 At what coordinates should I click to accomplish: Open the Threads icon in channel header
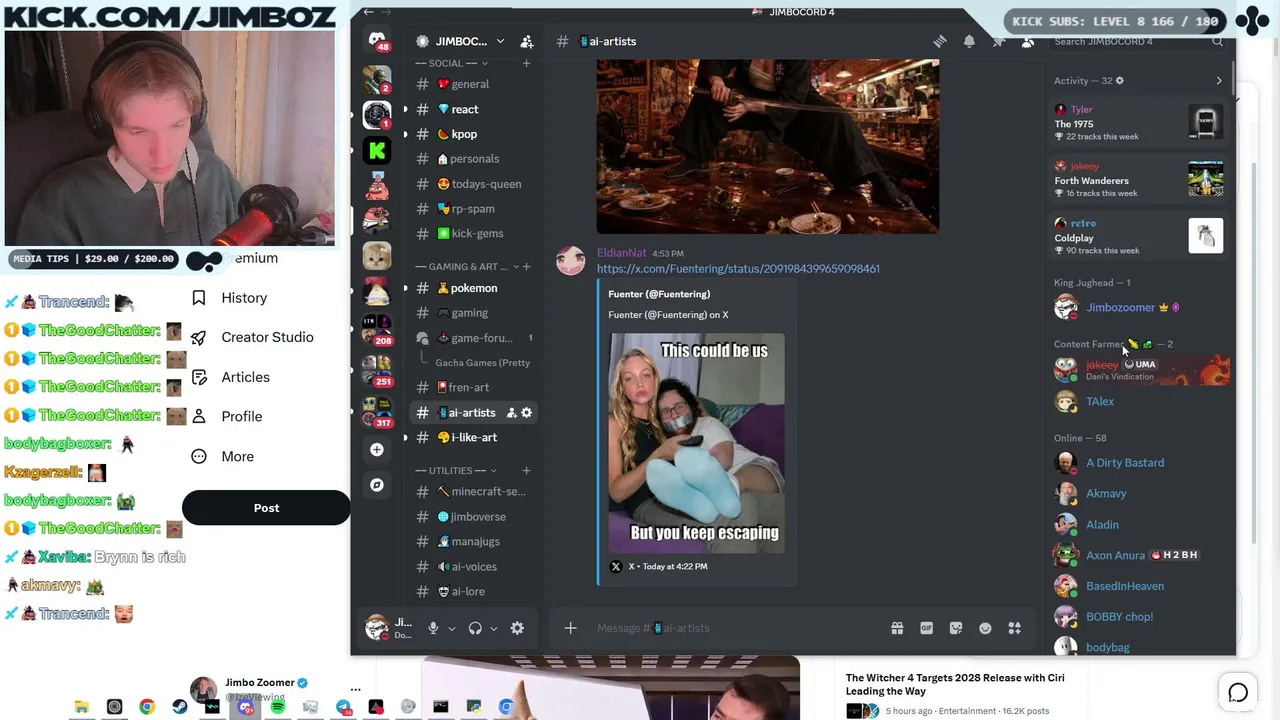tap(940, 41)
